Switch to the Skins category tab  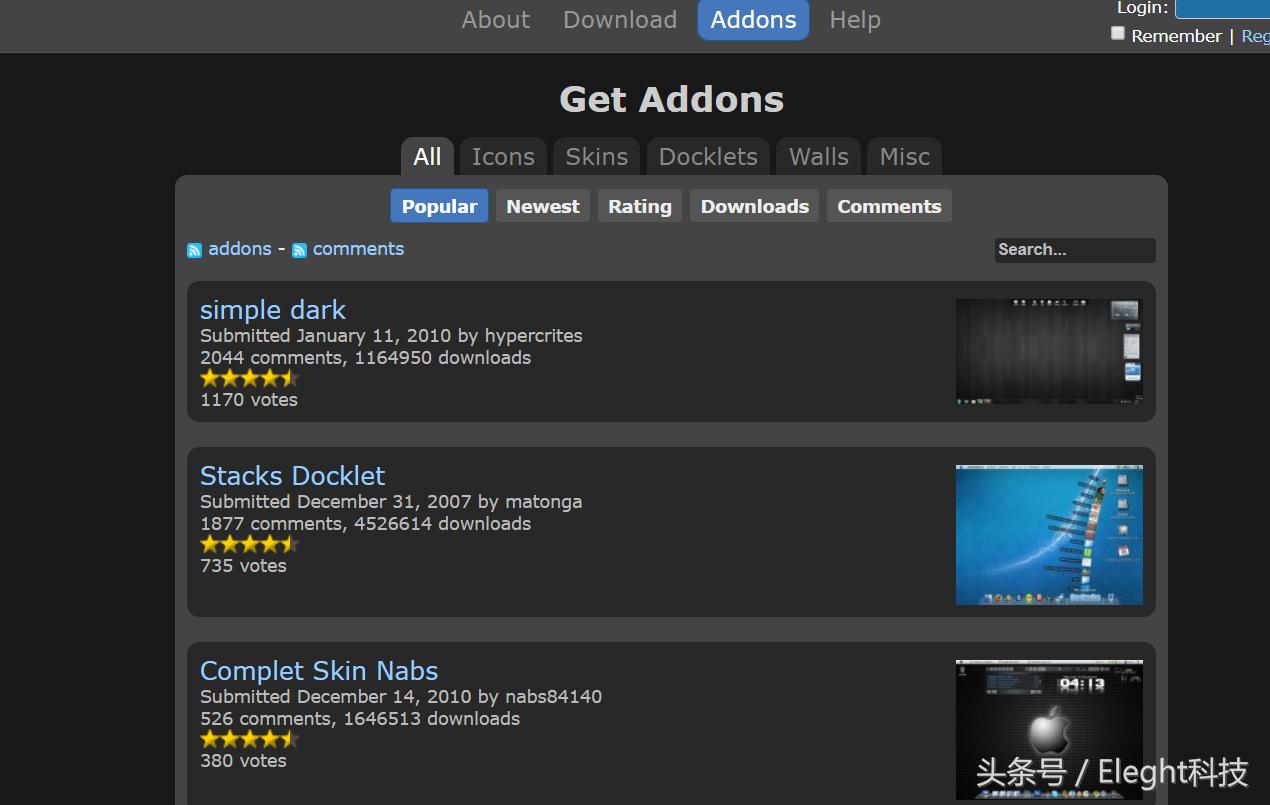tap(597, 157)
